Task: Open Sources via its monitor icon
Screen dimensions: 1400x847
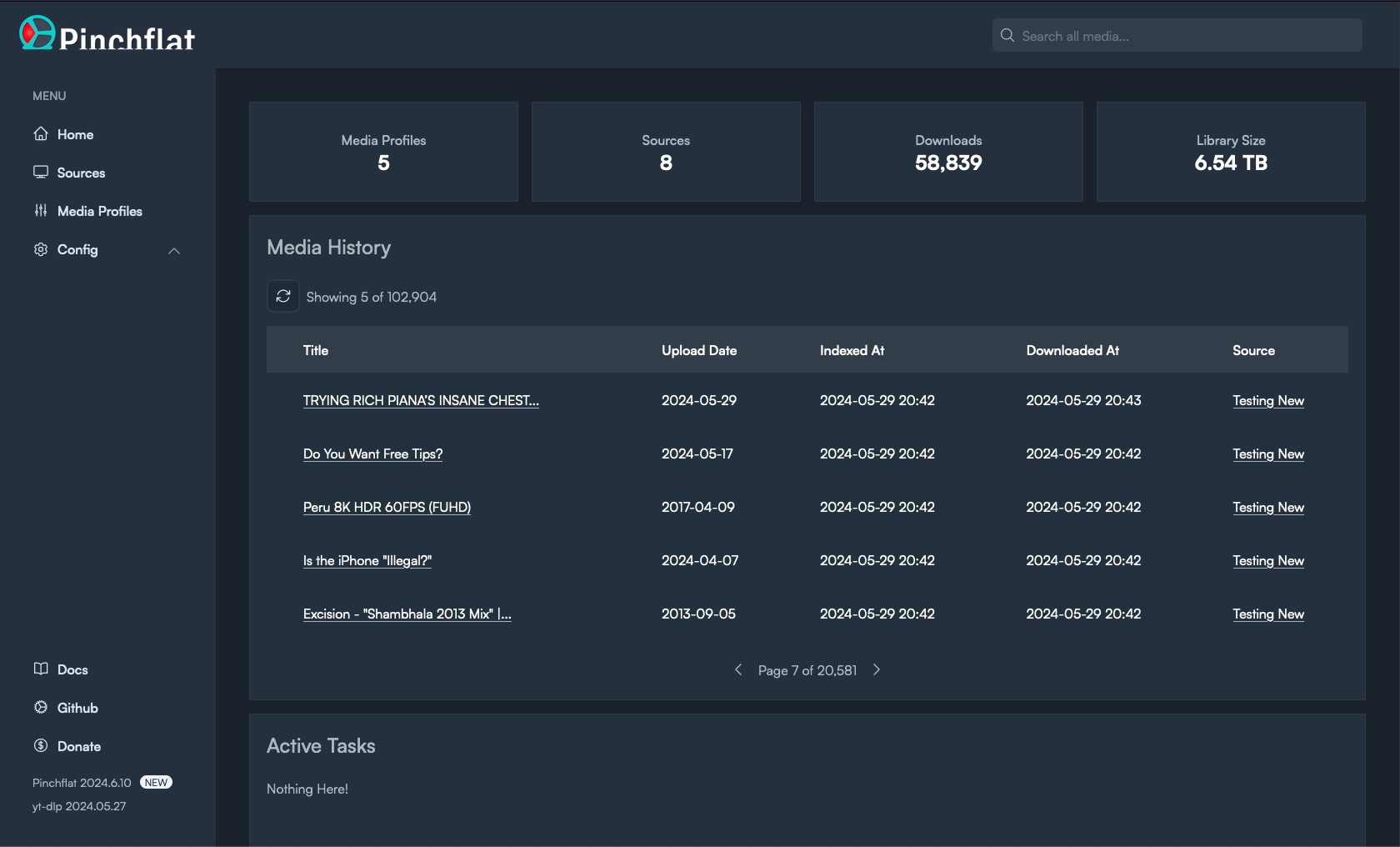Action: pyautogui.click(x=40, y=173)
